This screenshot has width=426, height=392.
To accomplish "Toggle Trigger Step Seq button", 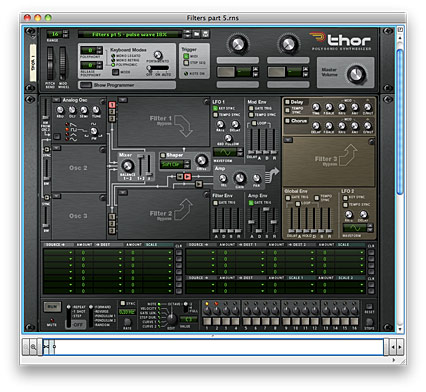I will tap(186, 63).
